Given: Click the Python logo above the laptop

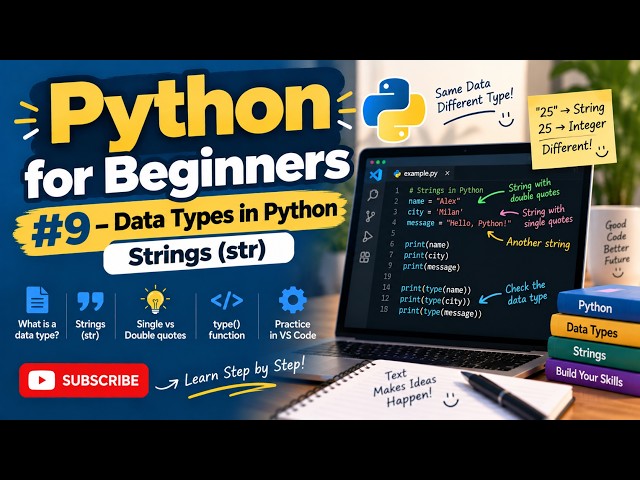Looking at the screenshot, I should (x=394, y=110).
